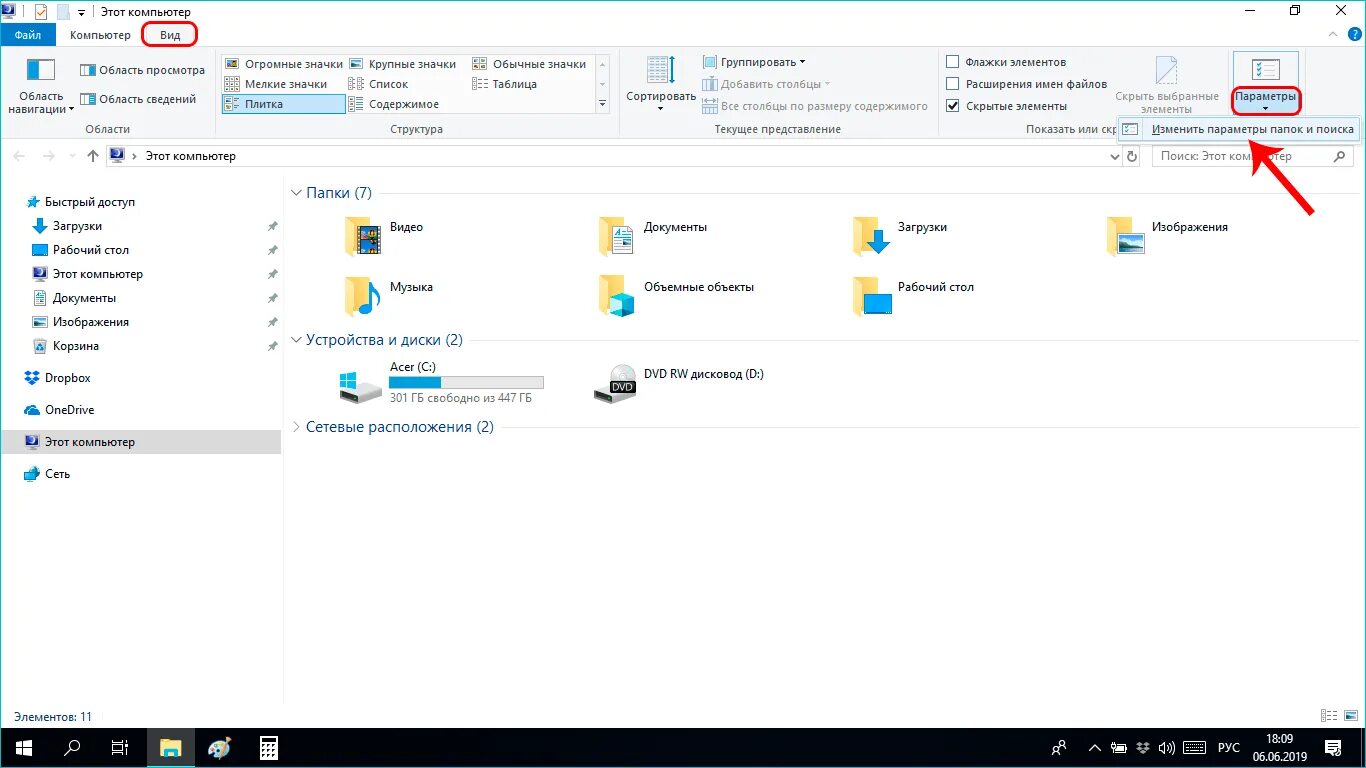Toggle Область просмотра preview pane
This screenshot has height=768, width=1366.
(x=142, y=70)
